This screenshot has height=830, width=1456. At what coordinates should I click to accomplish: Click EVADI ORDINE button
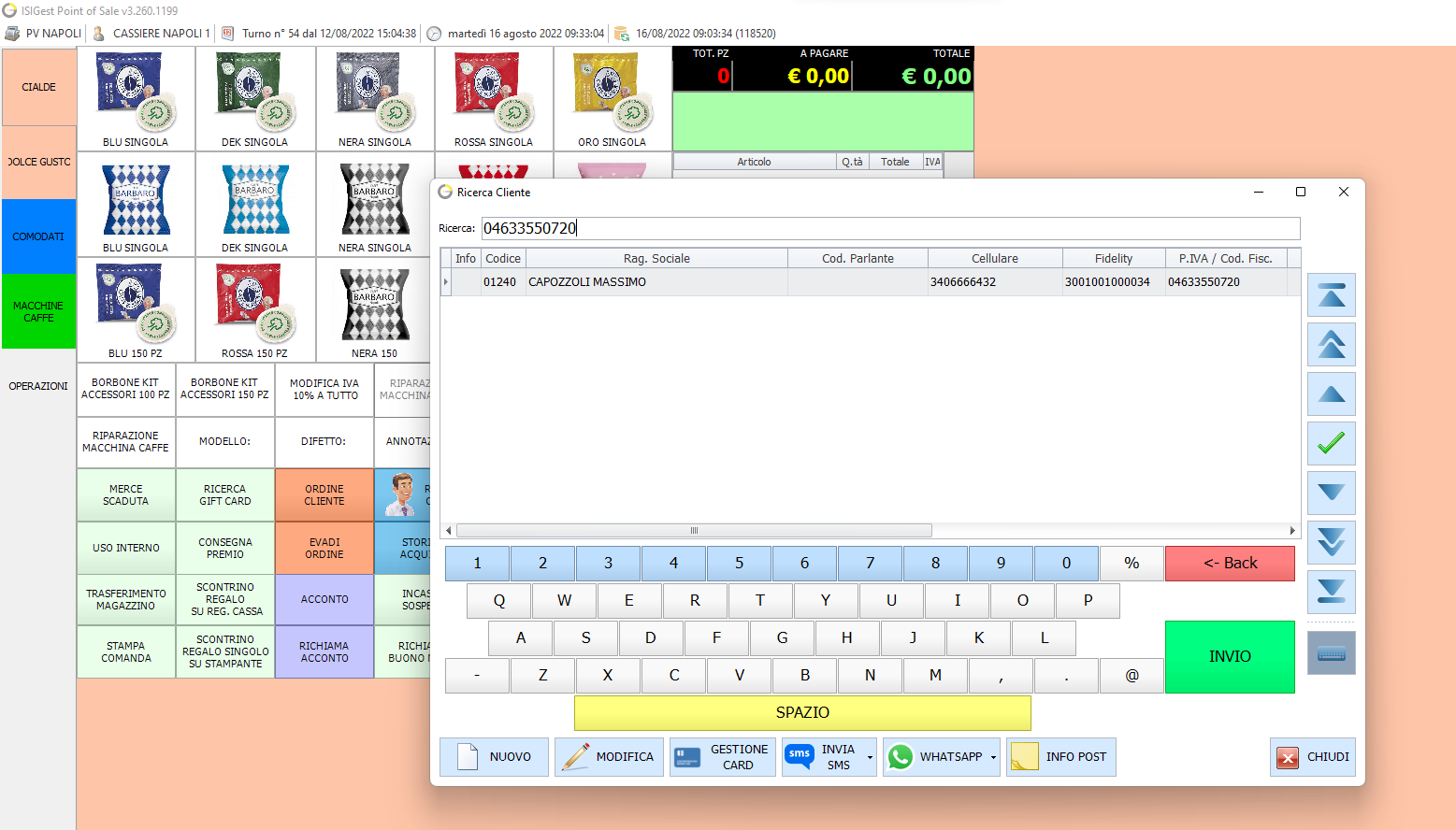tap(324, 549)
